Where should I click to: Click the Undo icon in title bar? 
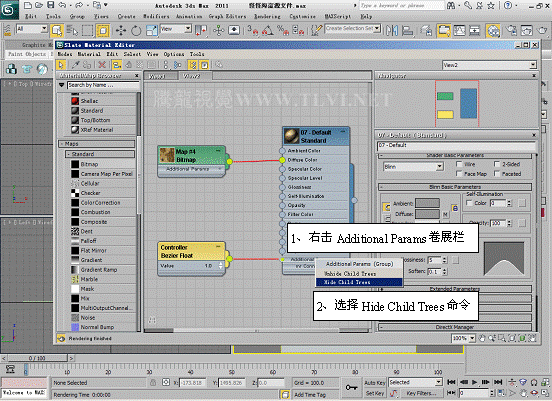(62, 5)
